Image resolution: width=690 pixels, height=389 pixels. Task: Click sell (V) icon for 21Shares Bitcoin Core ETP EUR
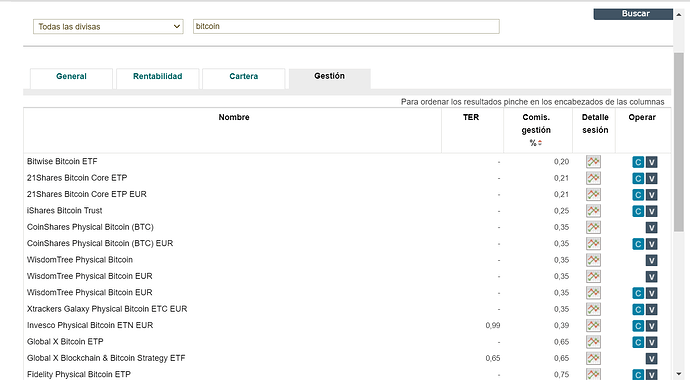[x=651, y=195]
